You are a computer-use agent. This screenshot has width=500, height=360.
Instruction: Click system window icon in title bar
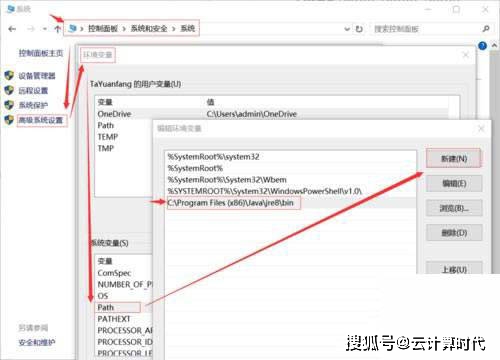[11, 9]
